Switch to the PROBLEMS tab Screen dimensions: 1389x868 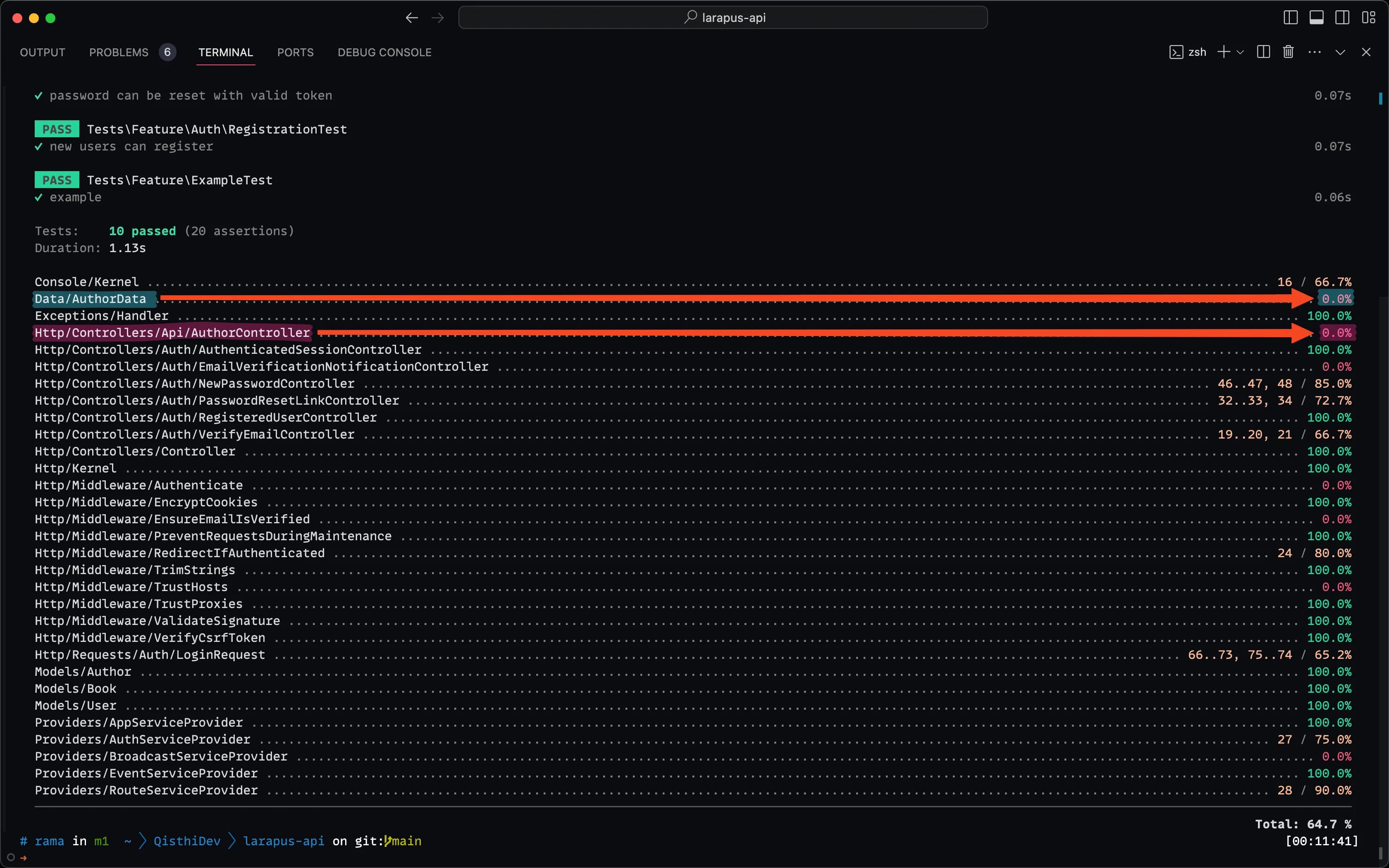coord(119,52)
